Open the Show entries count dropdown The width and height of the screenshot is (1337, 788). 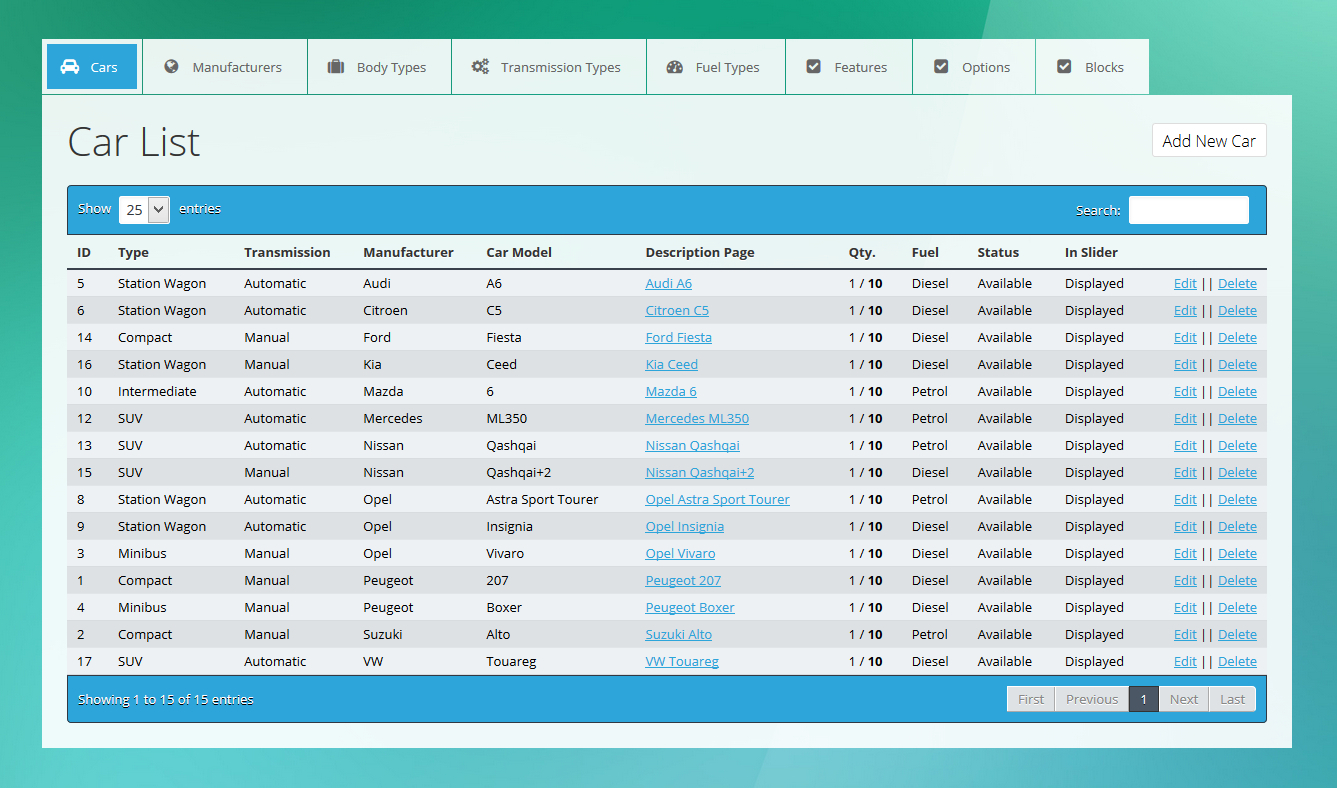(x=144, y=209)
